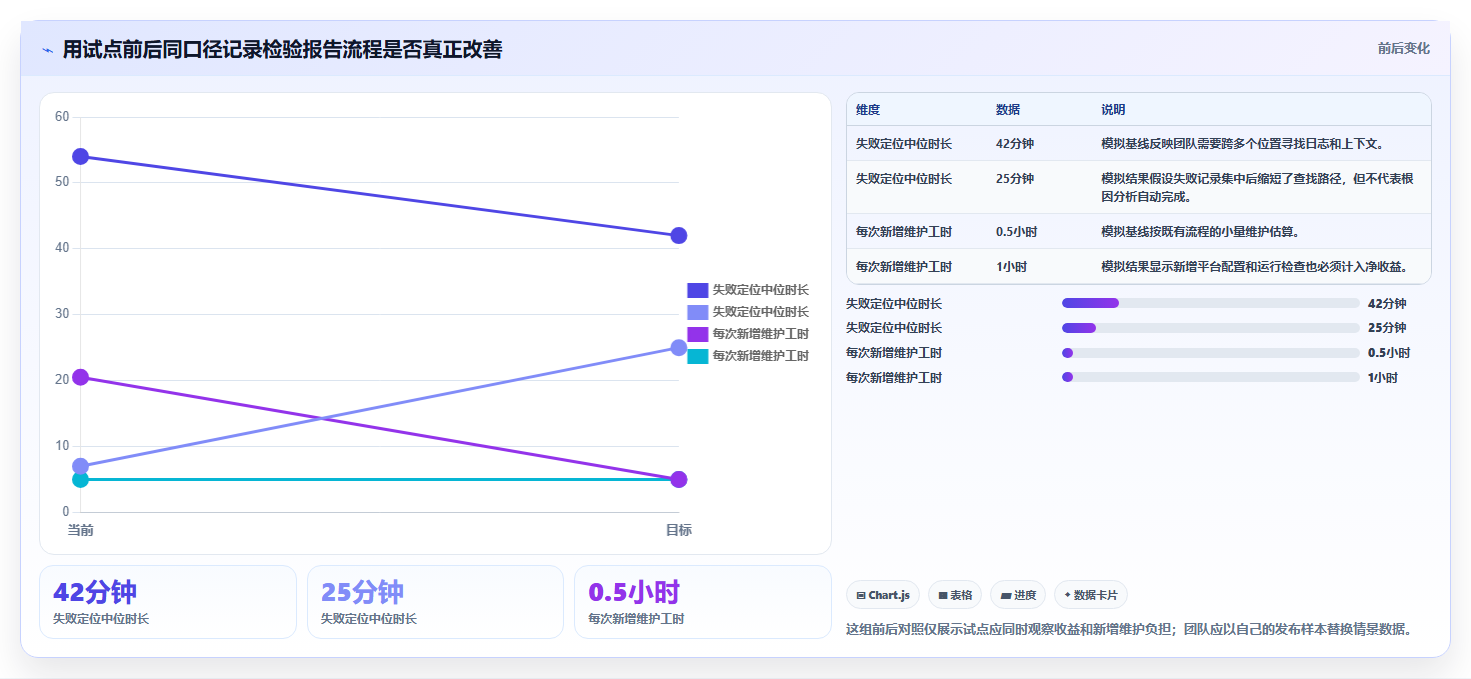Viewport: 1471px width, 679px height.
Task: Click the cyan data point at 当前
Action: [x=81, y=479]
